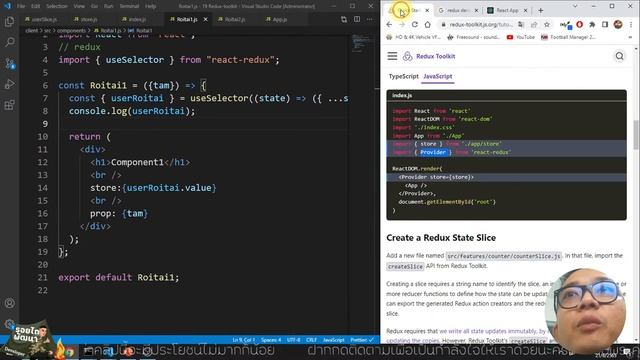Close the React App browser tab

coord(525,10)
